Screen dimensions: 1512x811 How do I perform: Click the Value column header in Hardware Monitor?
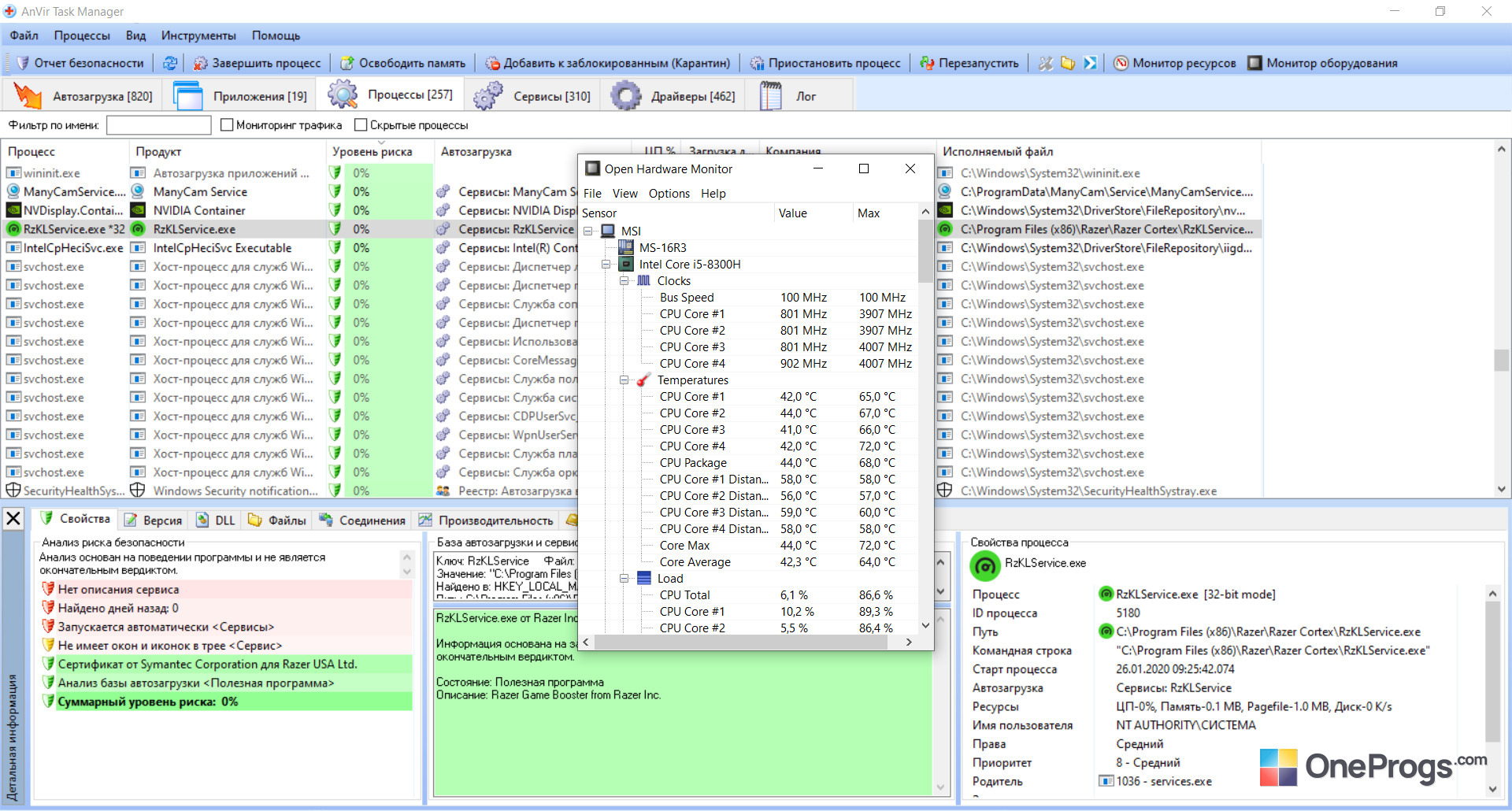click(x=814, y=213)
